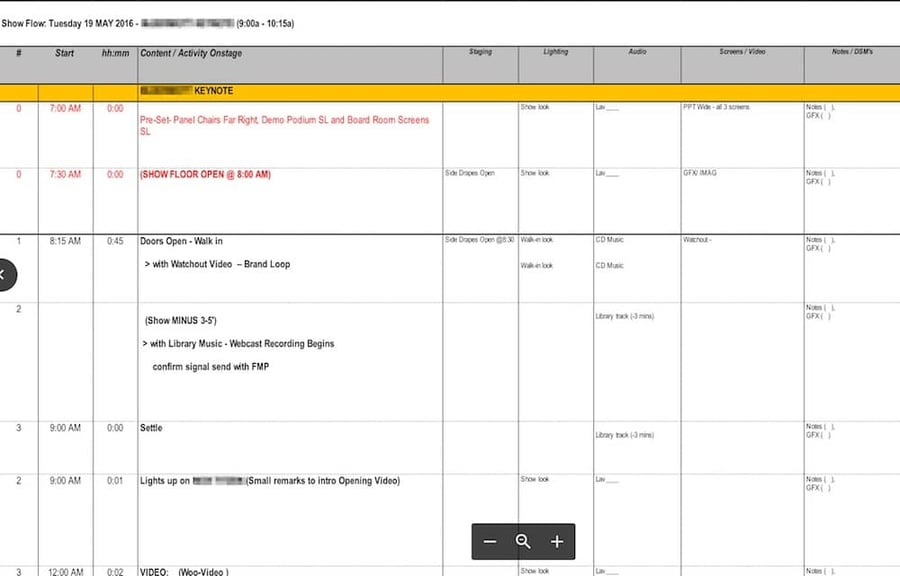This screenshot has height=576, width=900.
Task: Click the Staging column header
Action: pyautogui.click(x=479, y=51)
